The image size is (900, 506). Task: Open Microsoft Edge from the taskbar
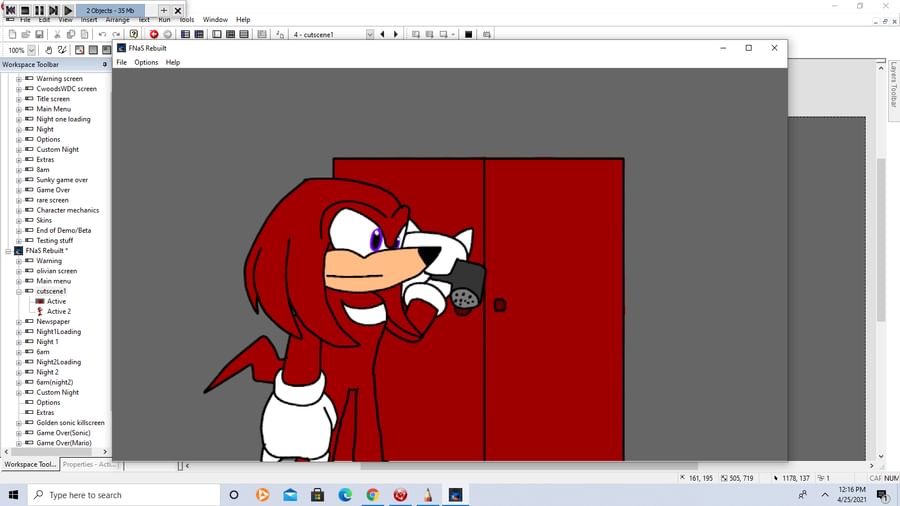tap(345, 495)
